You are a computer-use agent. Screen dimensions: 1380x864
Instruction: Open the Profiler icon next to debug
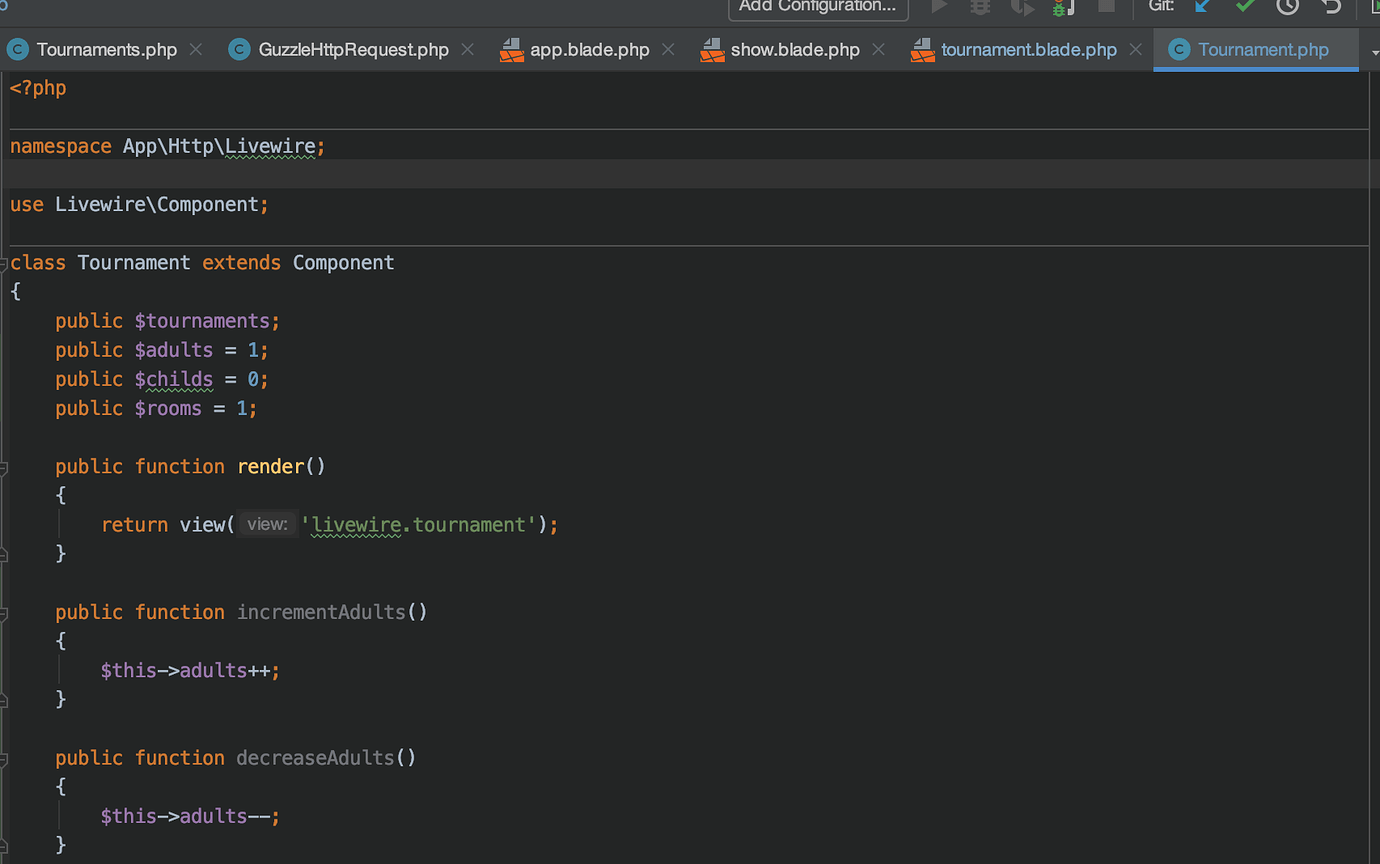point(1063,7)
